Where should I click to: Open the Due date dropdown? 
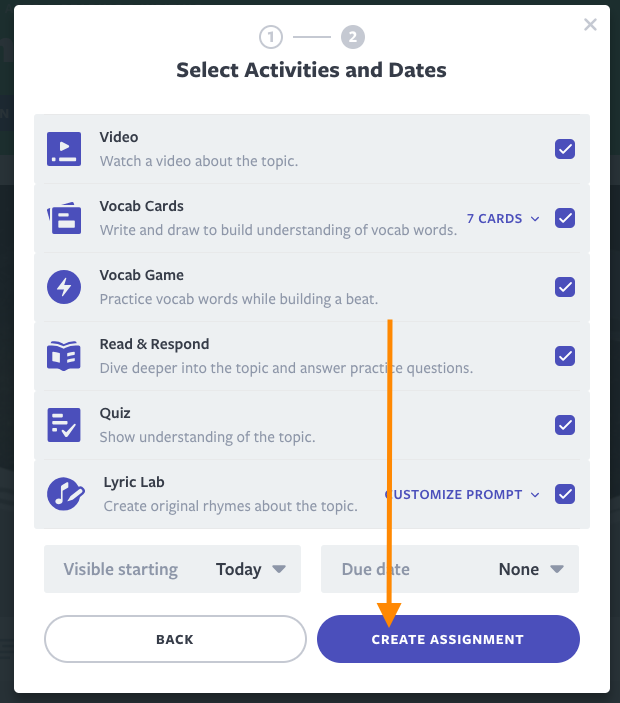coord(449,569)
